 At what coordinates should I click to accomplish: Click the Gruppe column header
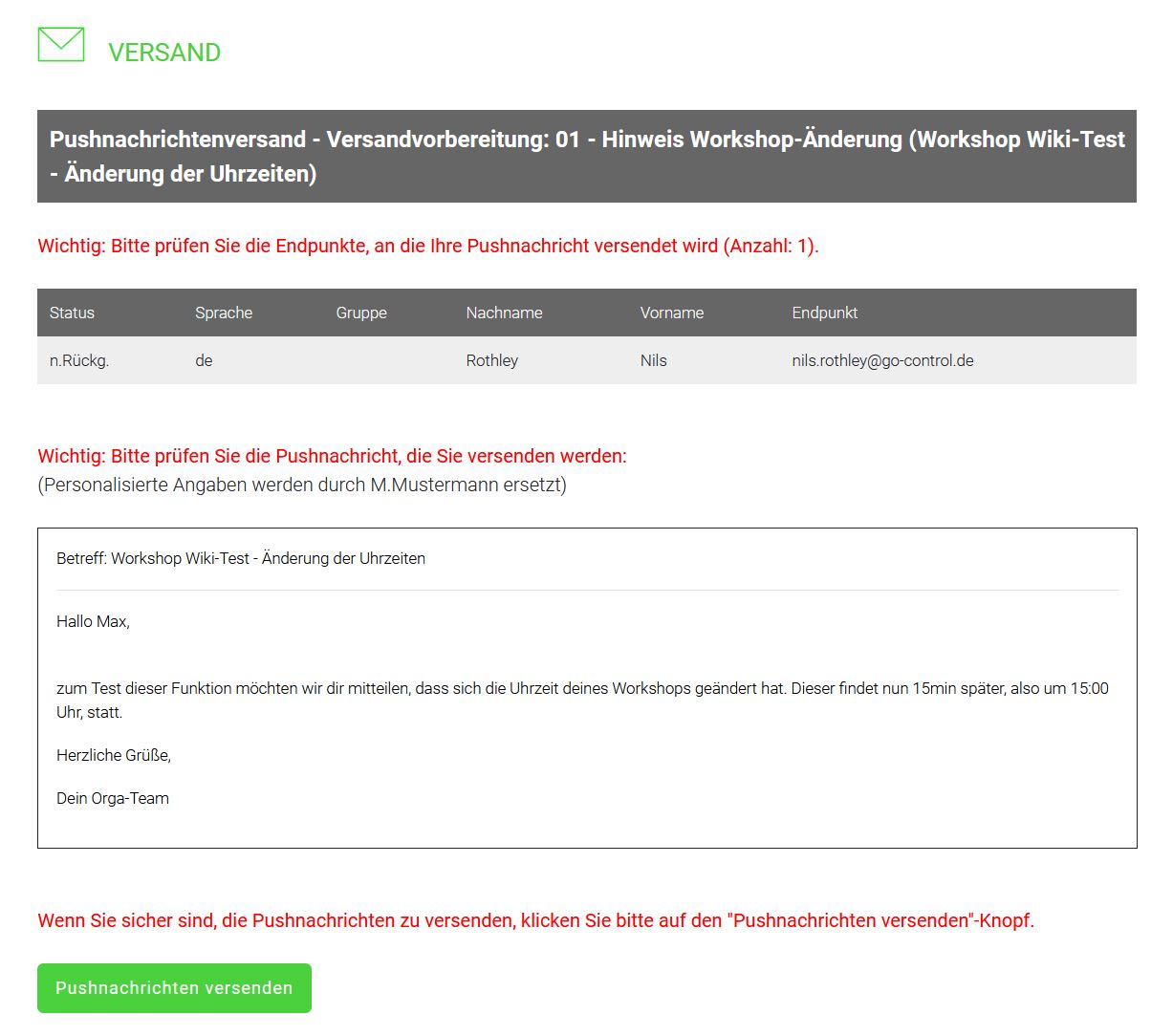361,313
